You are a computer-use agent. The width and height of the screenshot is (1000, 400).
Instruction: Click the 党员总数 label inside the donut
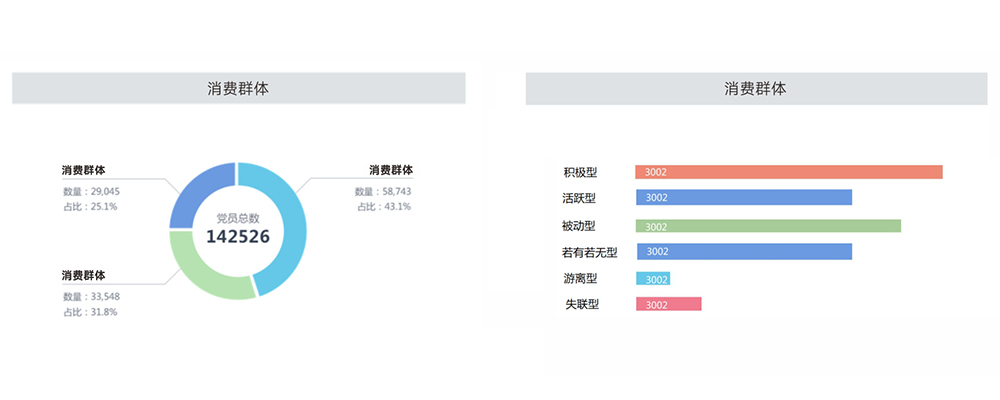coord(236,217)
